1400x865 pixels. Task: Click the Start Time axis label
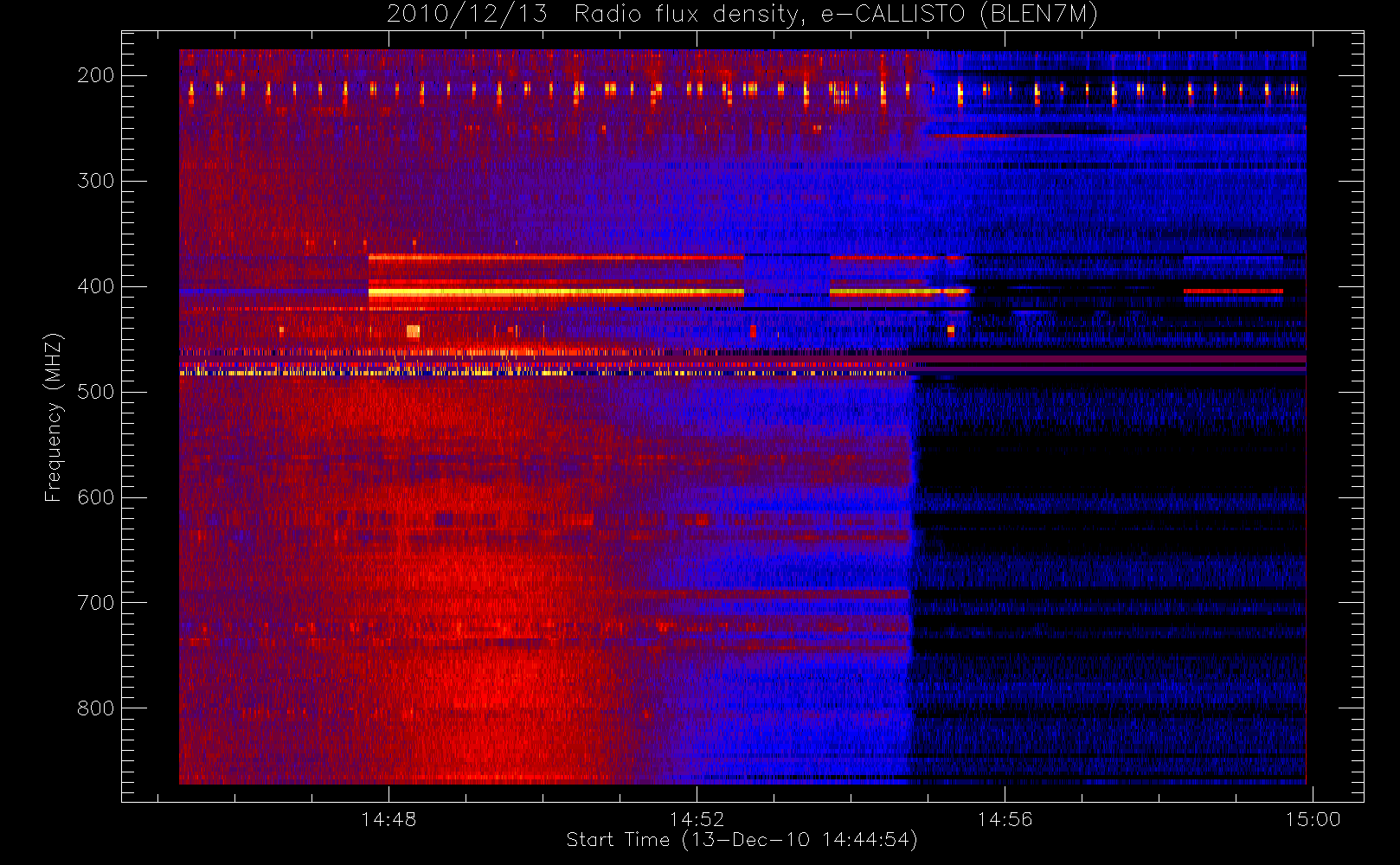(x=742, y=840)
